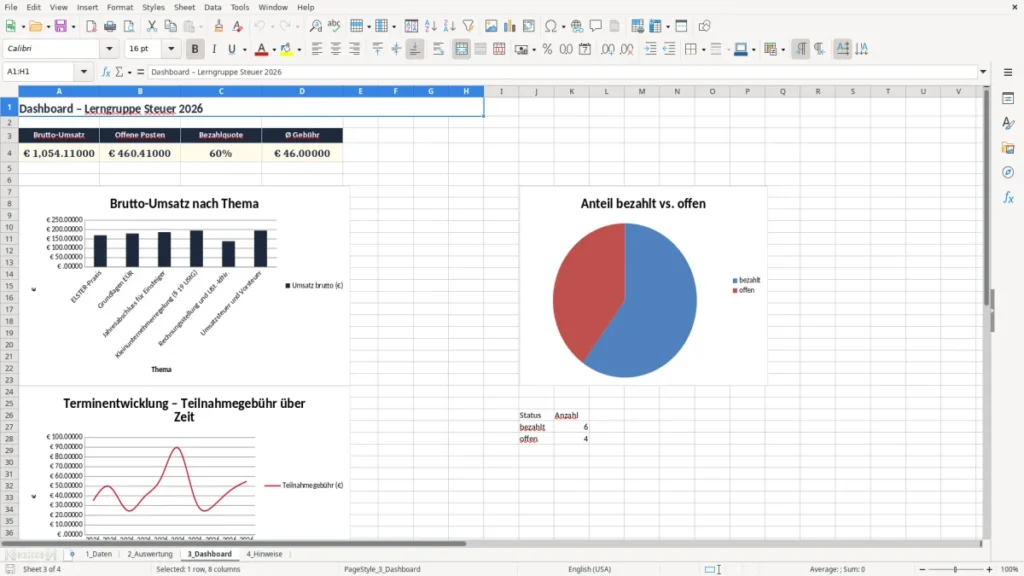Image resolution: width=1024 pixels, height=576 pixels.
Task: Click Increase Indent icon
Action: pyautogui.click(x=650, y=49)
